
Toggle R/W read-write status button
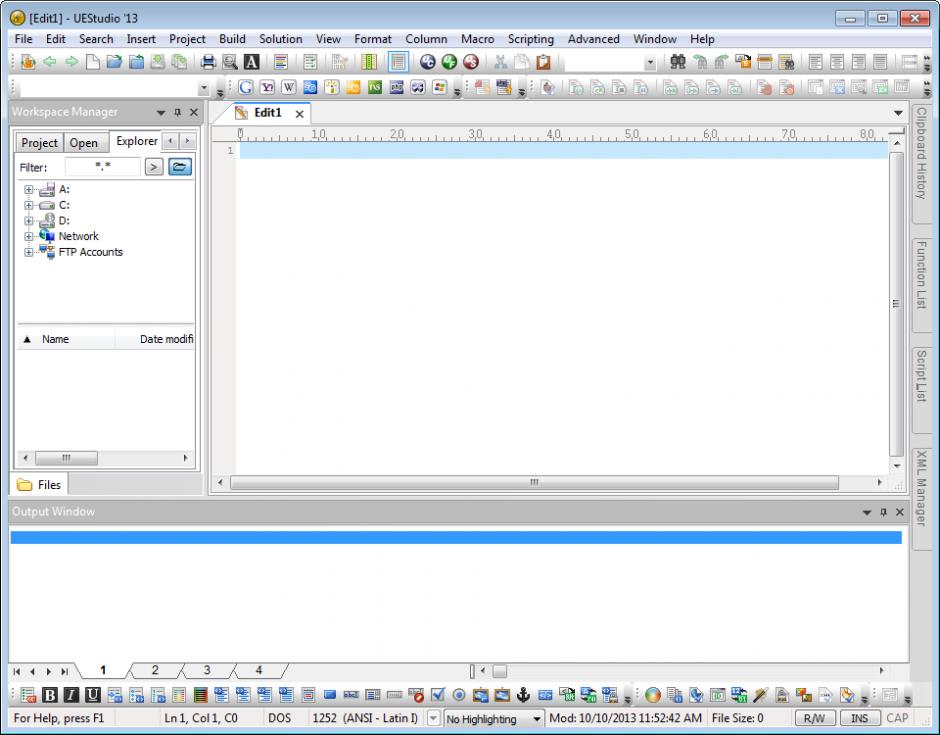(814, 718)
